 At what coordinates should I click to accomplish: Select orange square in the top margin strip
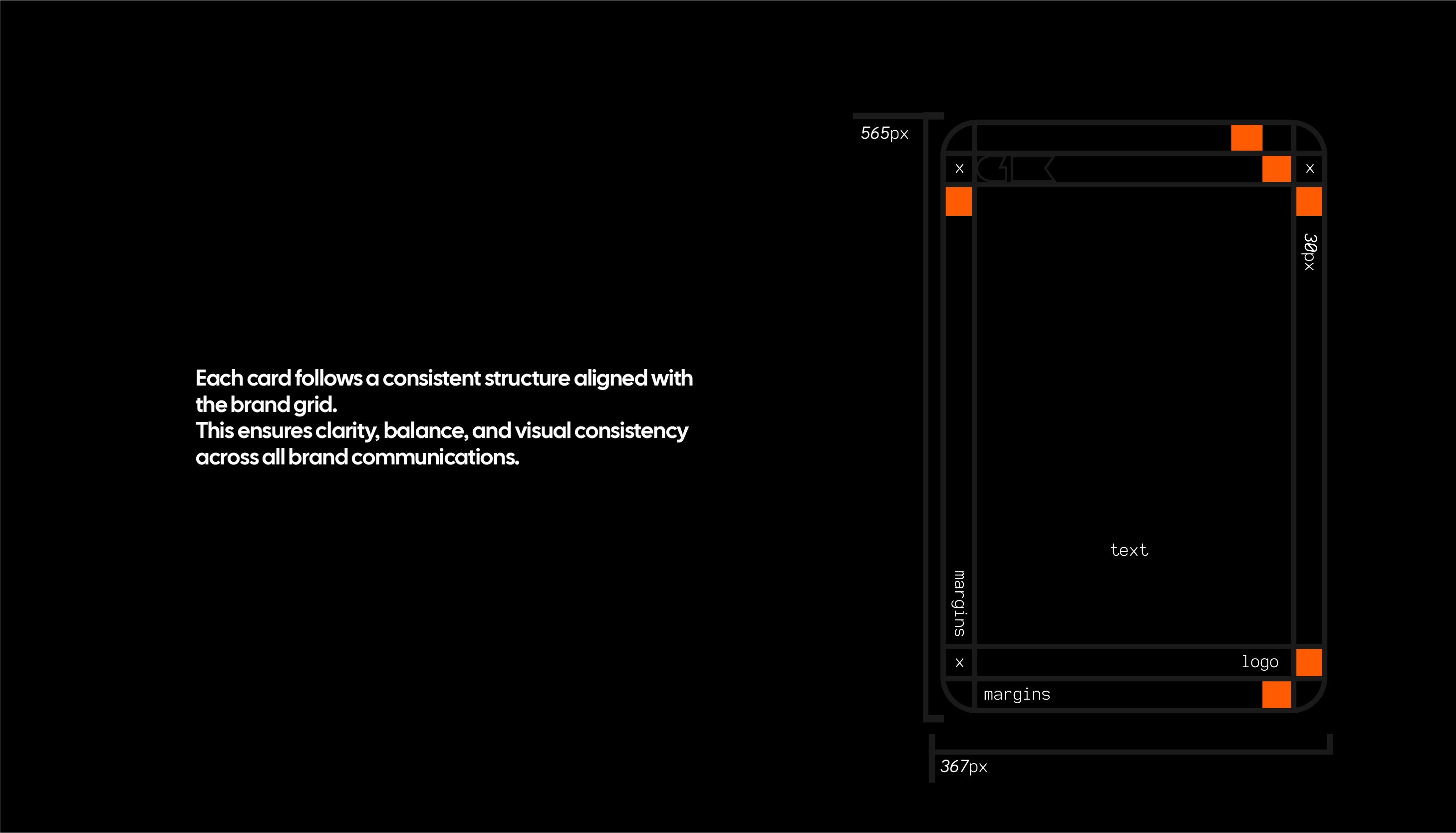point(1246,138)
